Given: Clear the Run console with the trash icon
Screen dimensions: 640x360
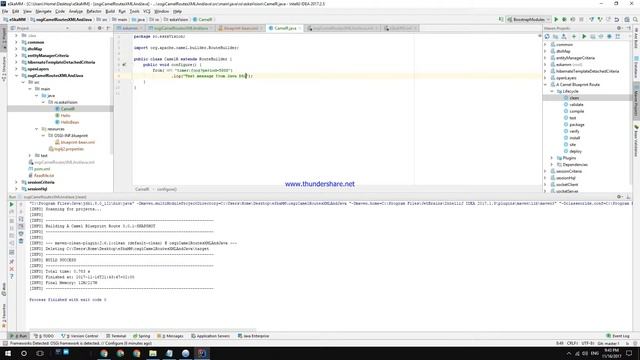Looking at the screenshot, I should [21, 241].
